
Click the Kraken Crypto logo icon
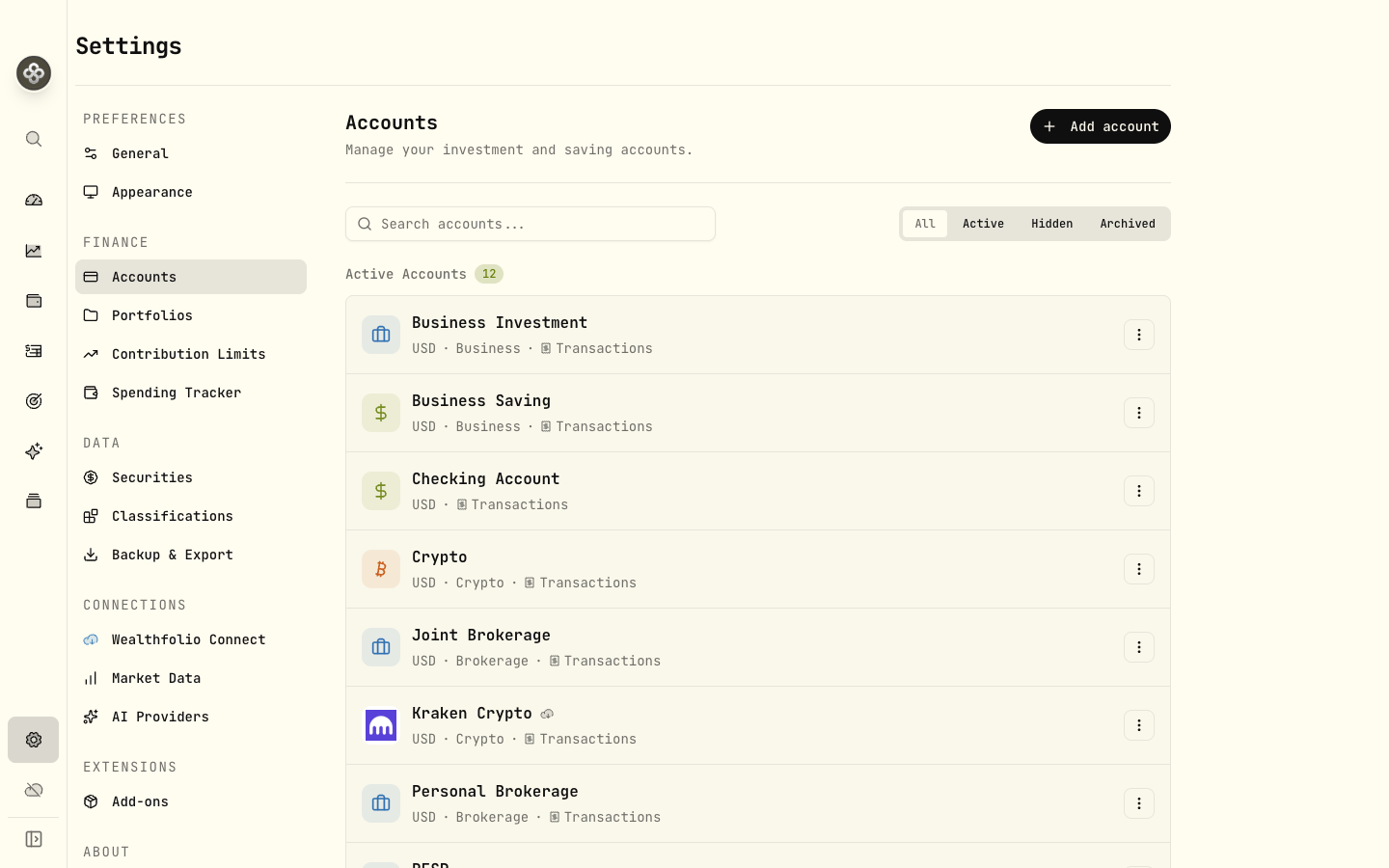tap(381, 725)
